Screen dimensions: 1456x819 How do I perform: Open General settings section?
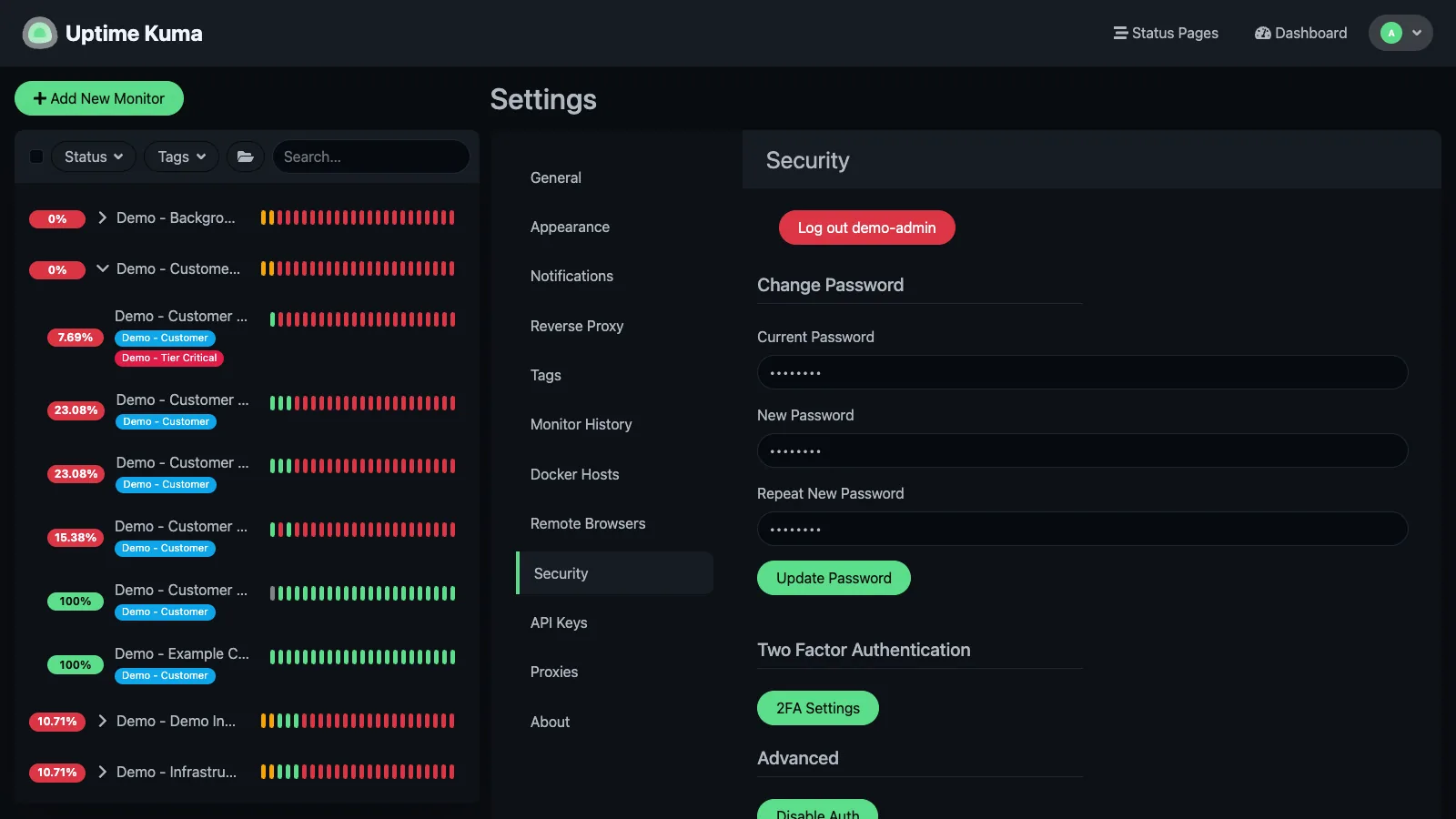click(614, 177)
